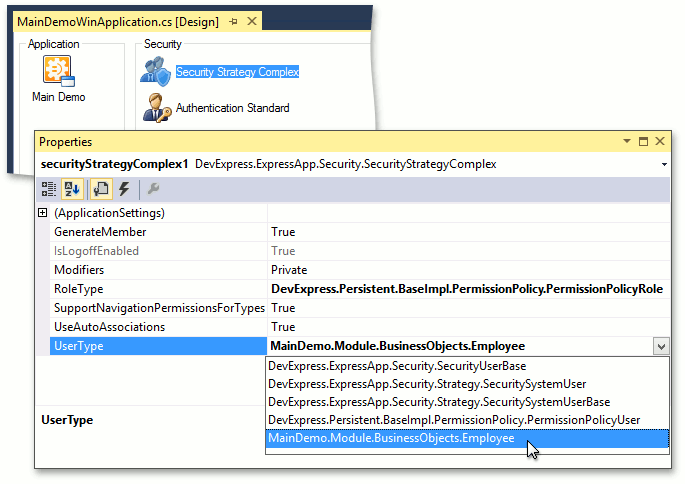Close the MainDemoWinApplication.cs [Design] tab

tap(252, 21)
